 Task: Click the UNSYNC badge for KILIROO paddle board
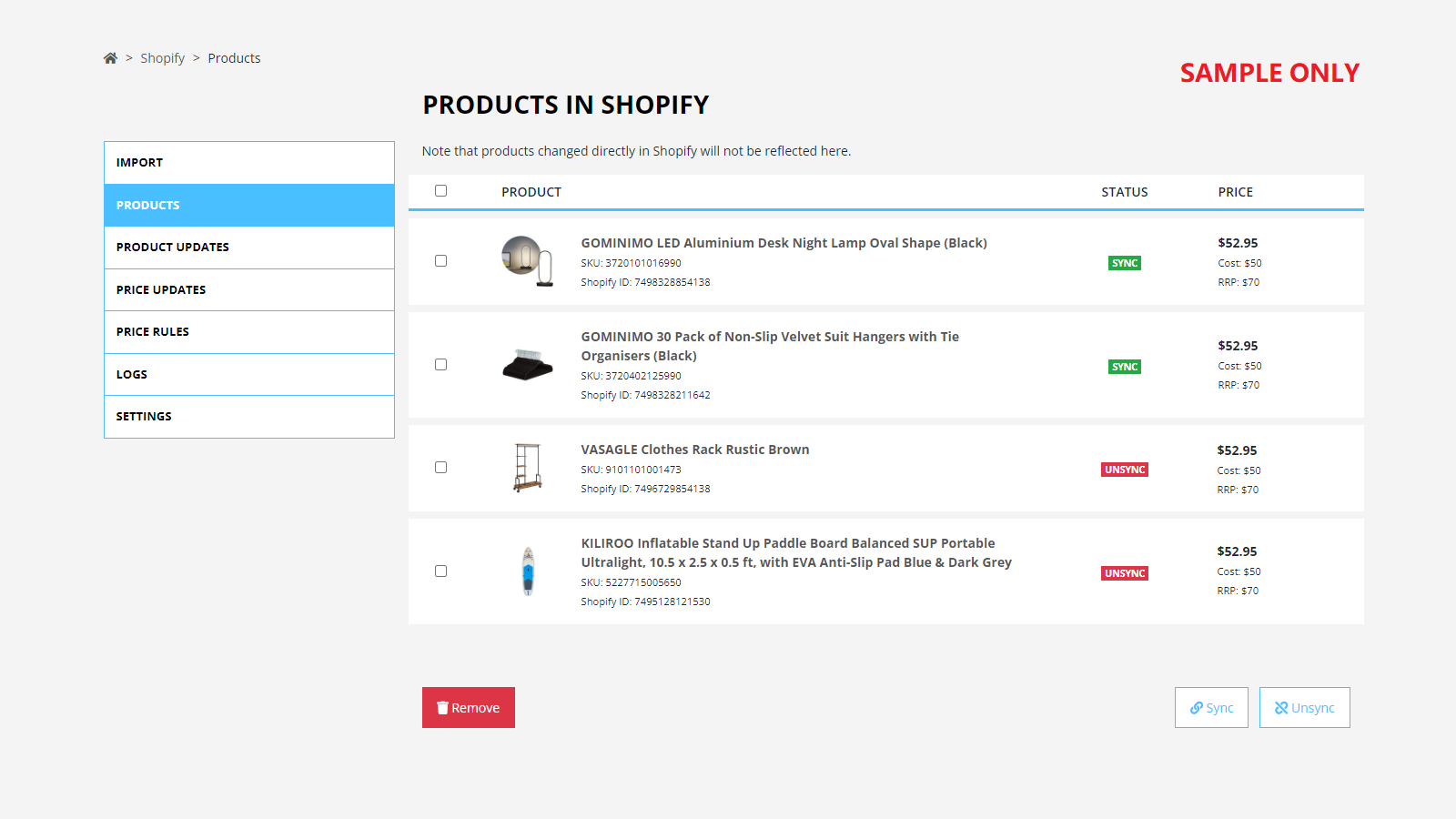1125,573
